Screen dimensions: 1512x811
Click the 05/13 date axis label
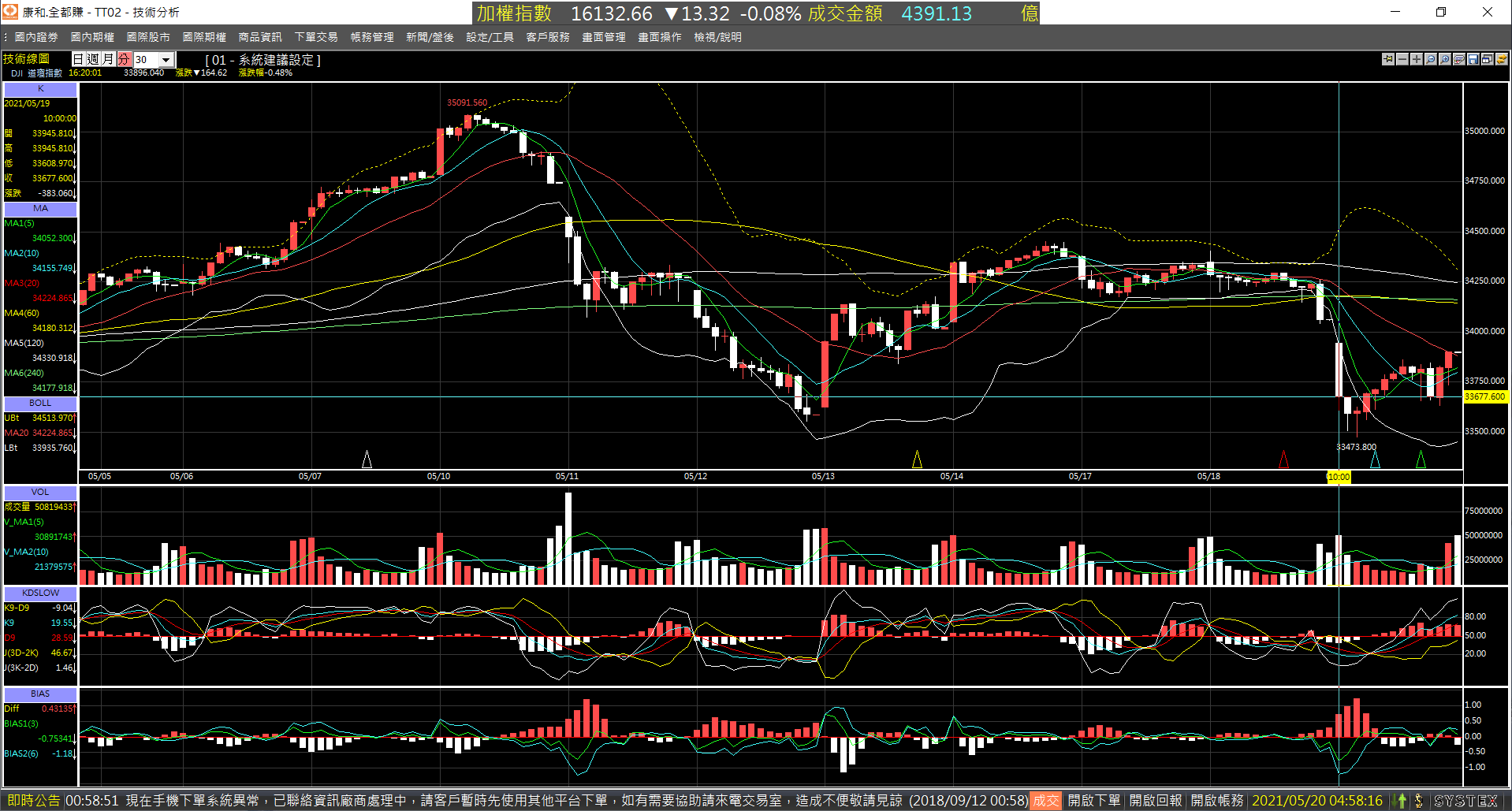tap(823, 477)
